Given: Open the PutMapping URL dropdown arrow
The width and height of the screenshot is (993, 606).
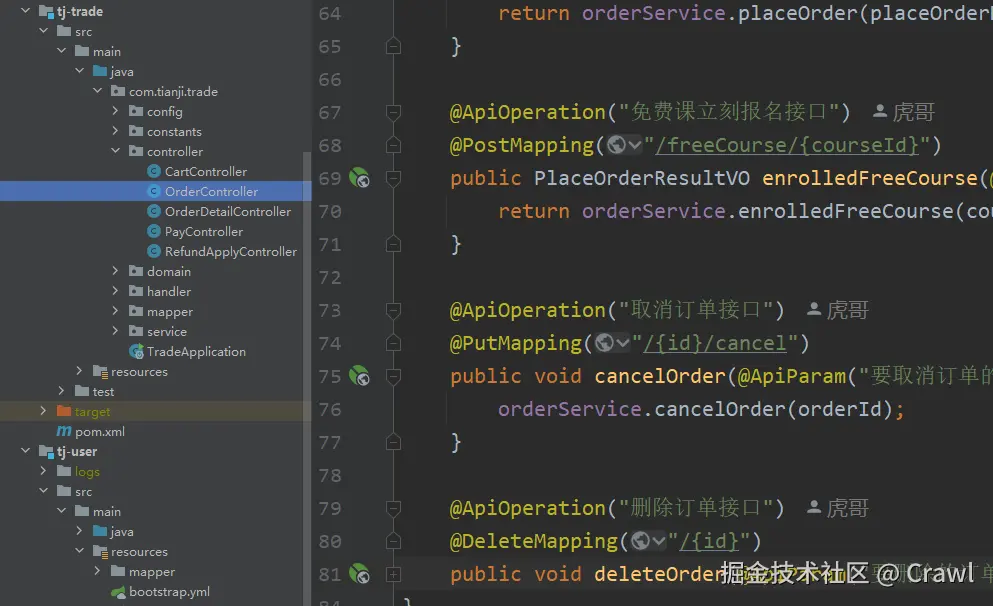Looking at the screenshot, I should click(623, 344).
